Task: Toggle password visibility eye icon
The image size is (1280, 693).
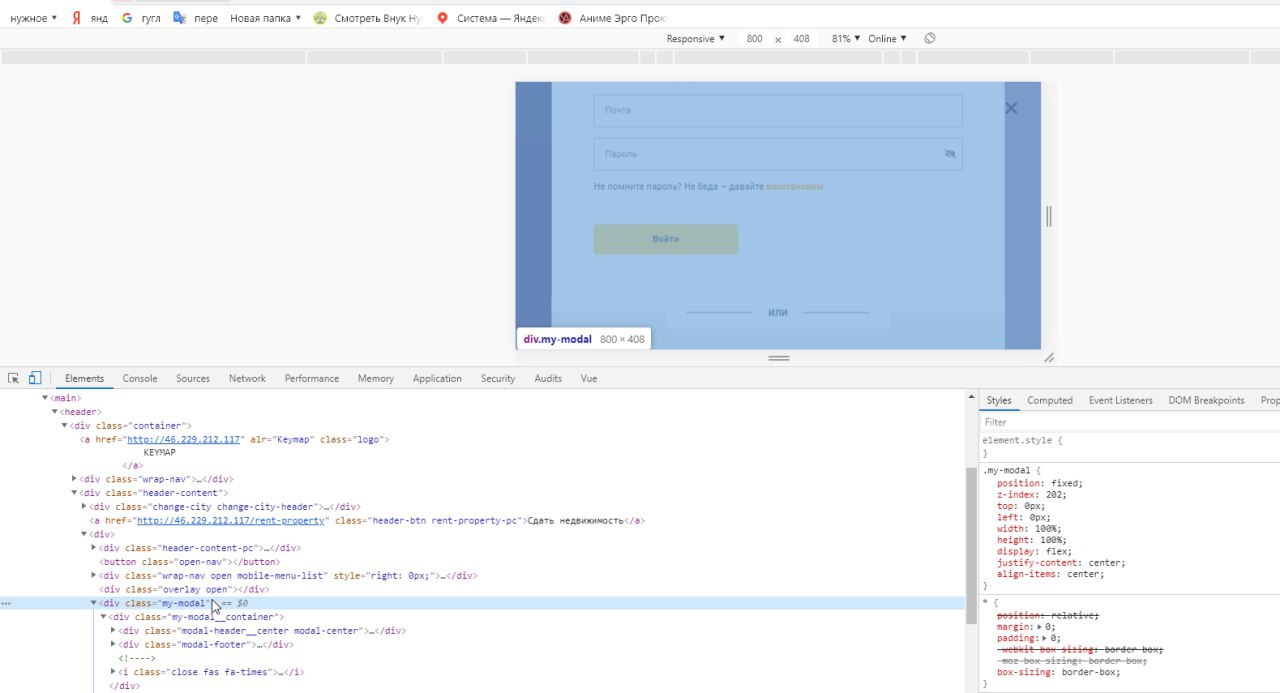Action: 950,154
